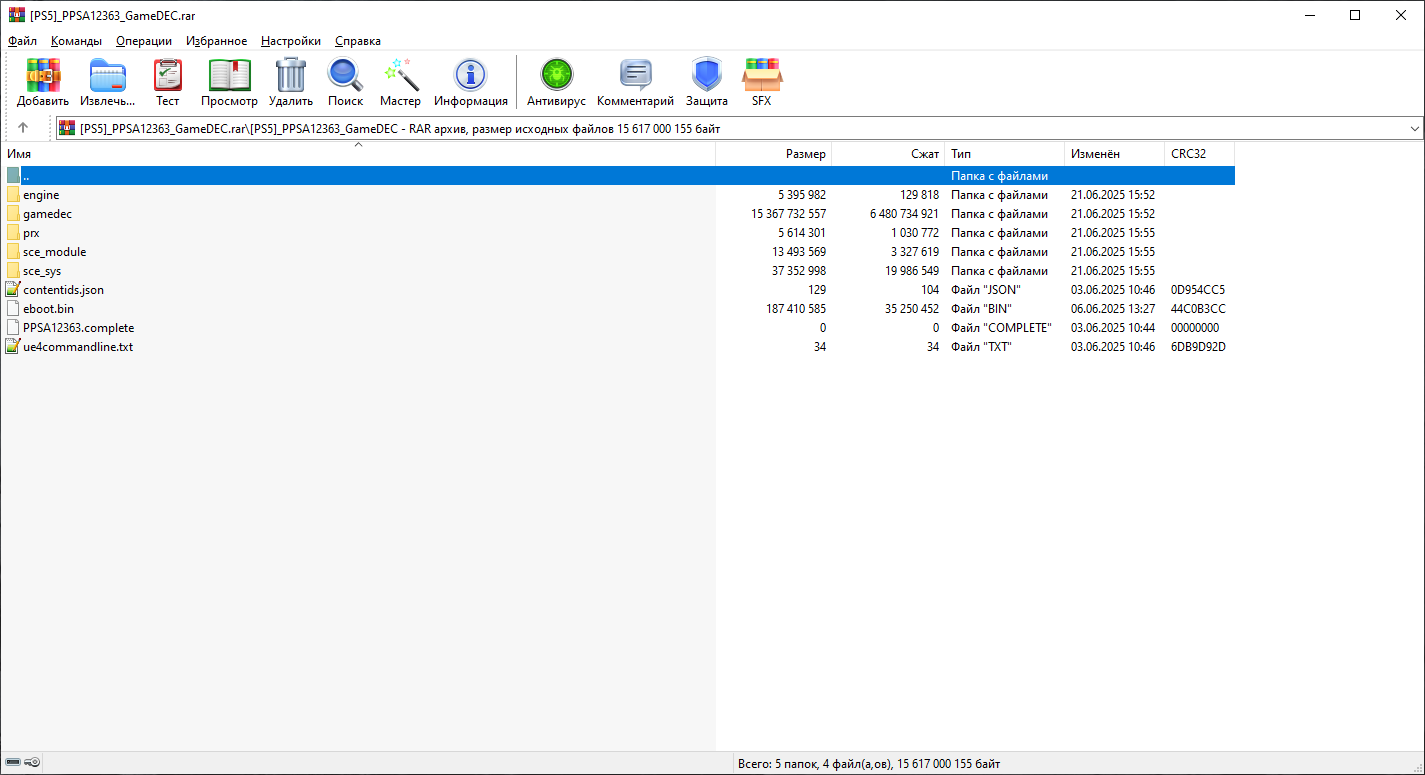Screen dimensions: 1425x775
Task: Select the sce_module folder icon
Action: [x=13, y=252]
